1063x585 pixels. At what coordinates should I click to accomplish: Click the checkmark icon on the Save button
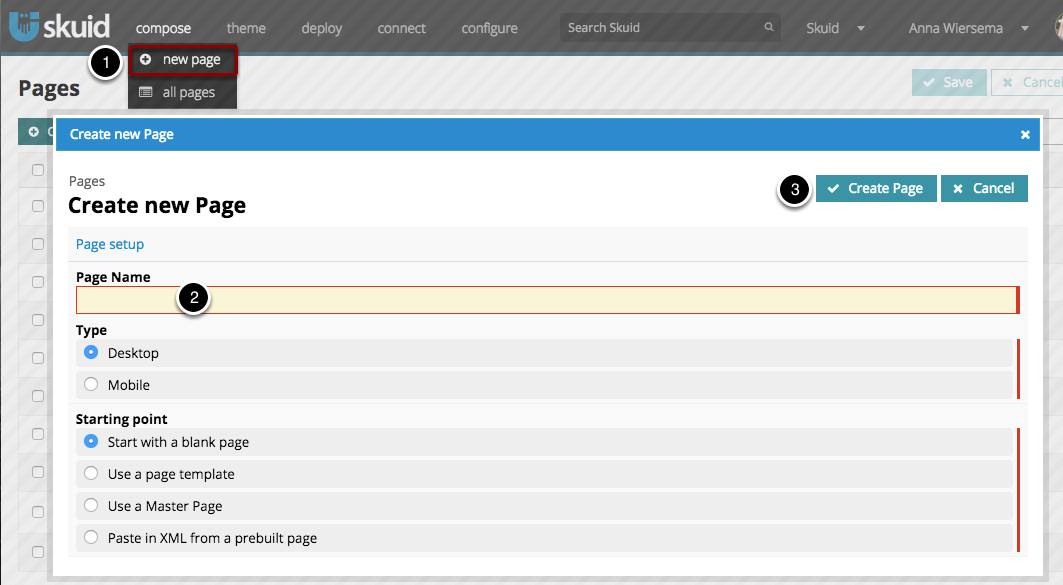click(x=930, y=82)
